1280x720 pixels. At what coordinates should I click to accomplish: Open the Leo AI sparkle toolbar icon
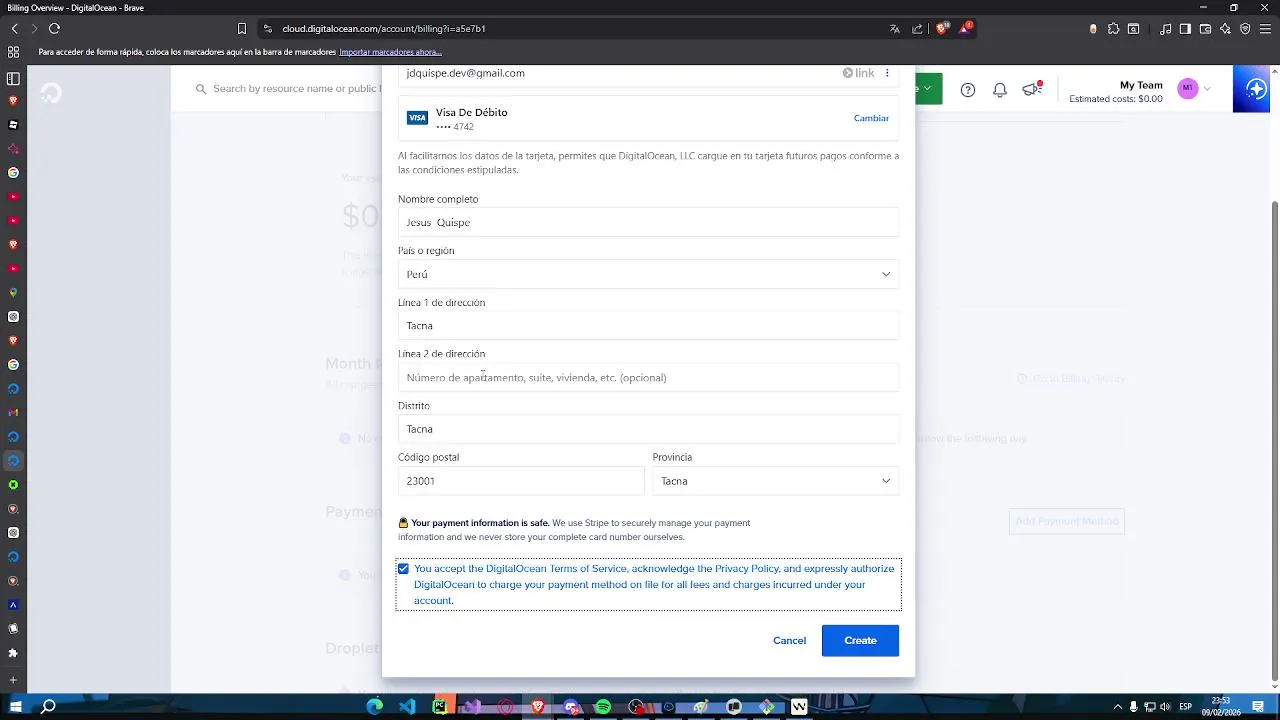pyautogui.click(x=1226, y=29)
